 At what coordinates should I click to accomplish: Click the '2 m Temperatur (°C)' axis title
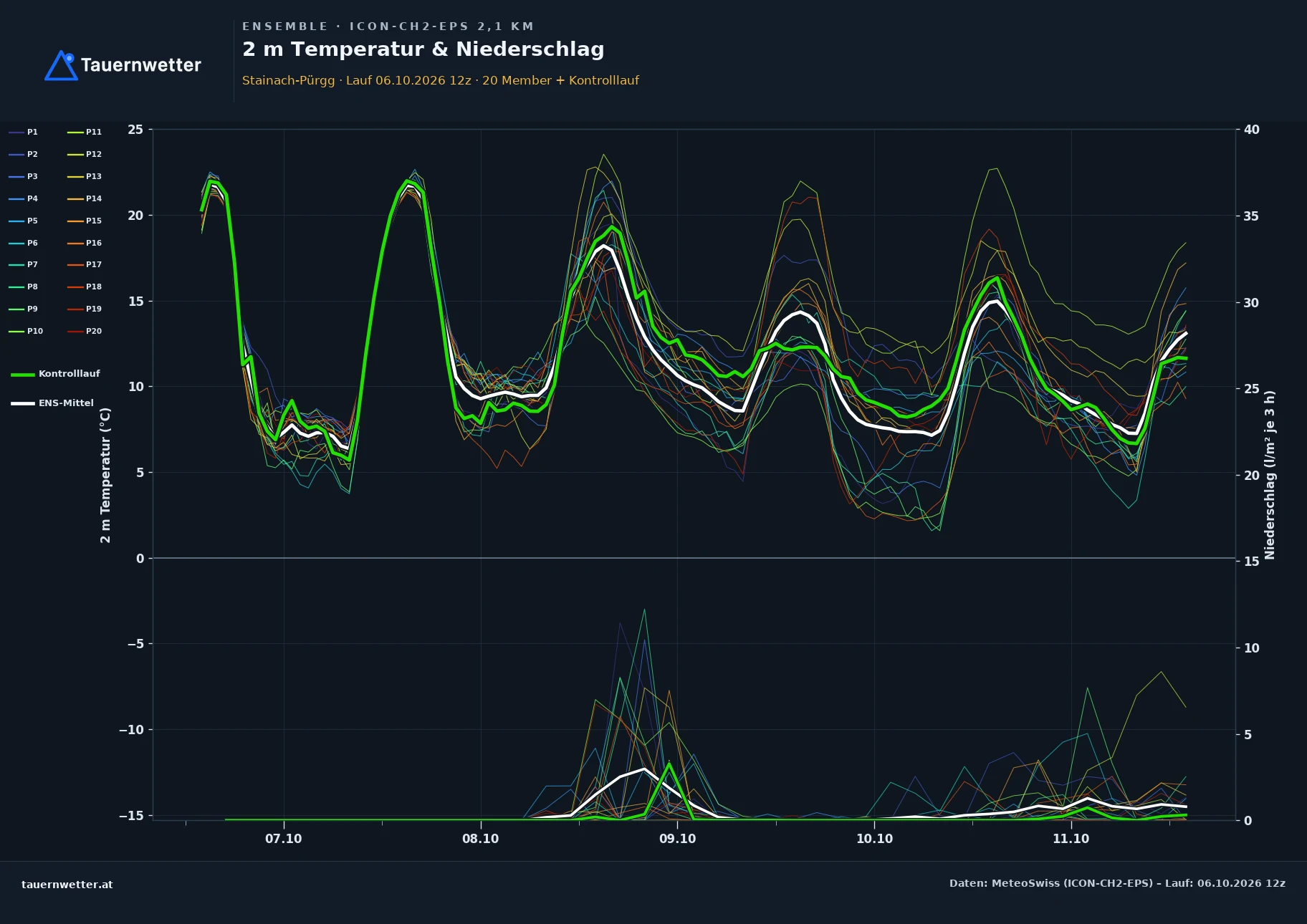coord(105,475)
